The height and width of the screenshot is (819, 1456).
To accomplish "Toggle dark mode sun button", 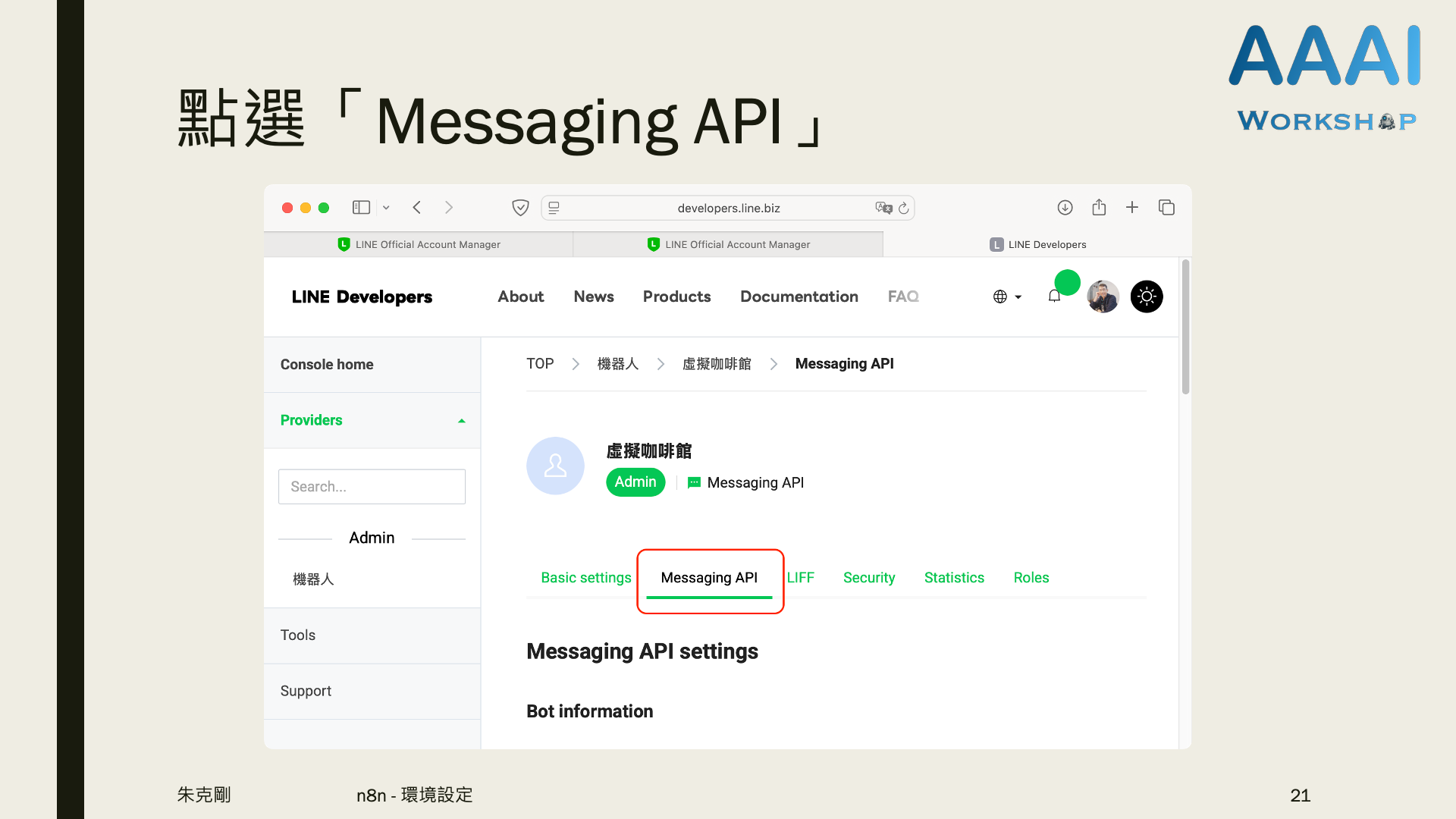I will [1147, 297].
